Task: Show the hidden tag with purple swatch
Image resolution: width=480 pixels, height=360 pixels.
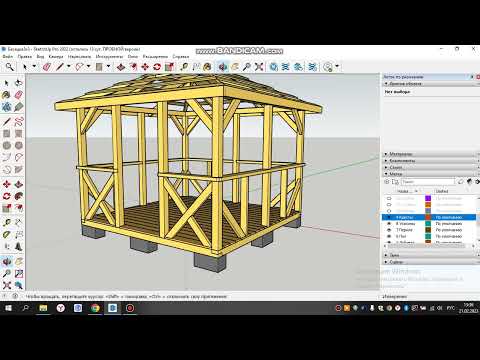Action: tap(389, 198)
